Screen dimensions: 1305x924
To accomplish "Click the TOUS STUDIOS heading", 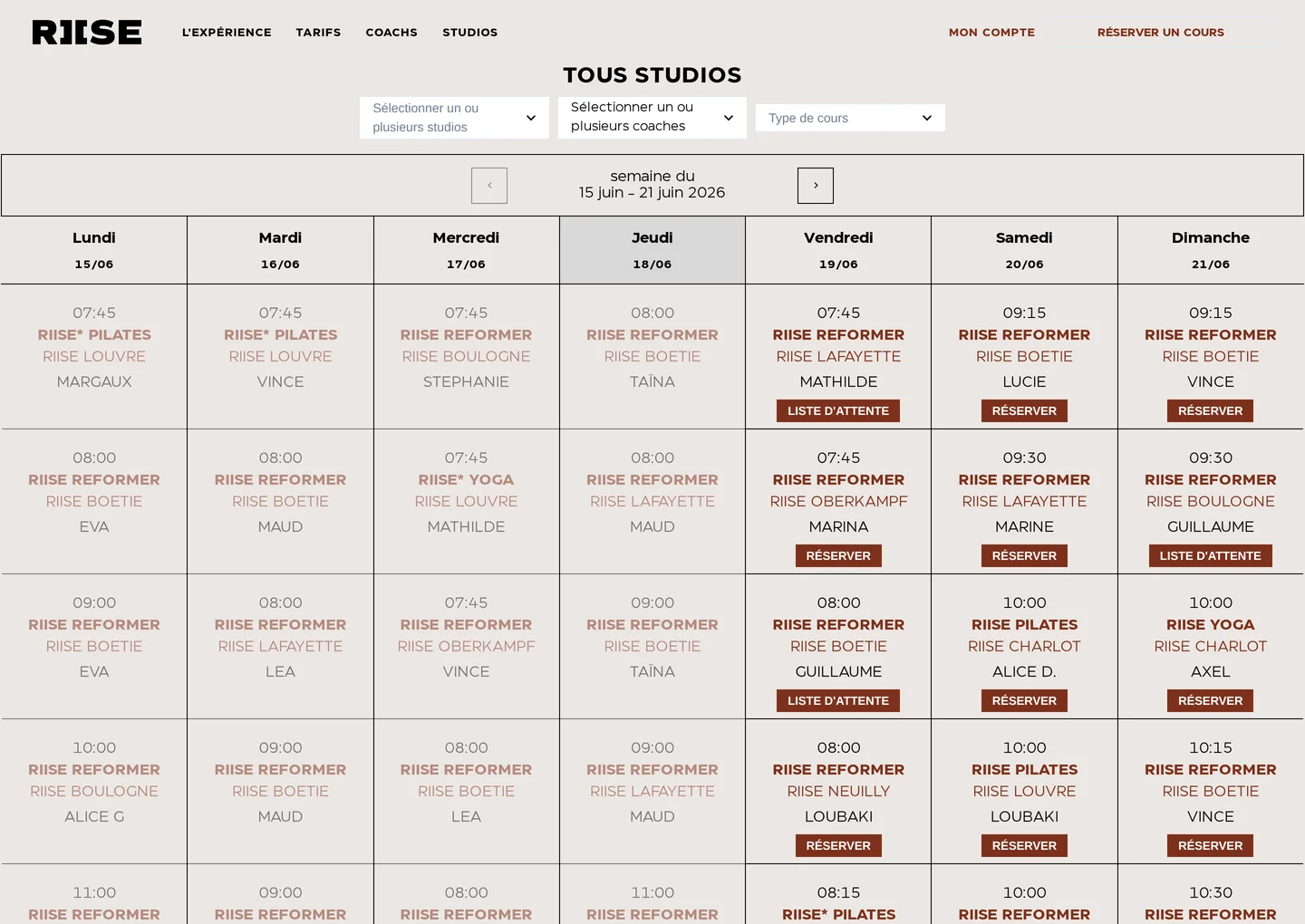I will coord(652,75).
